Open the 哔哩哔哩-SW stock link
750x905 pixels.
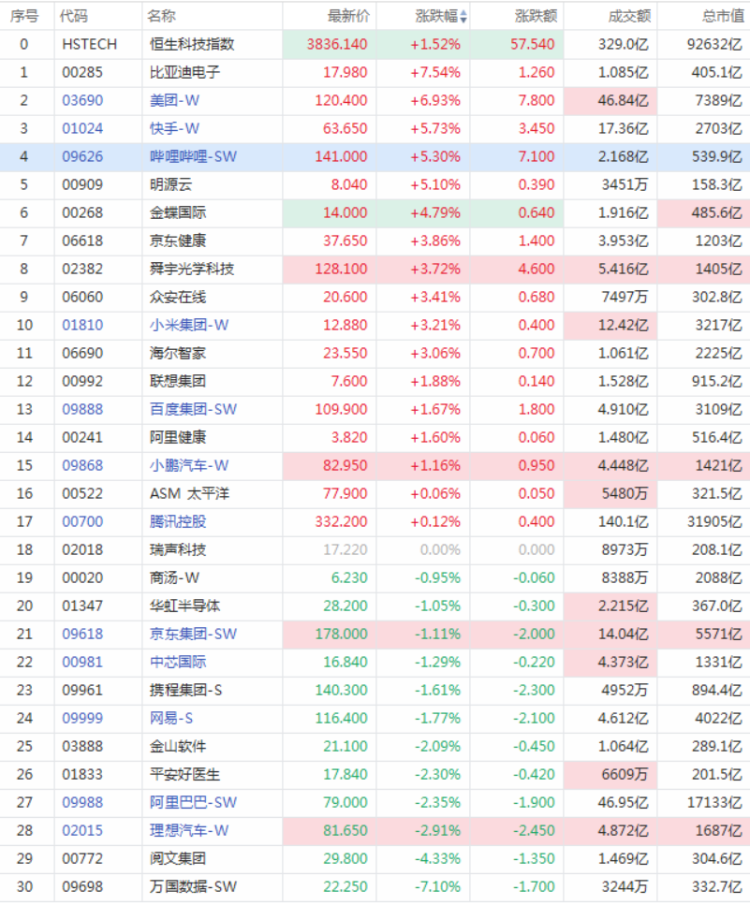(193, 157)
